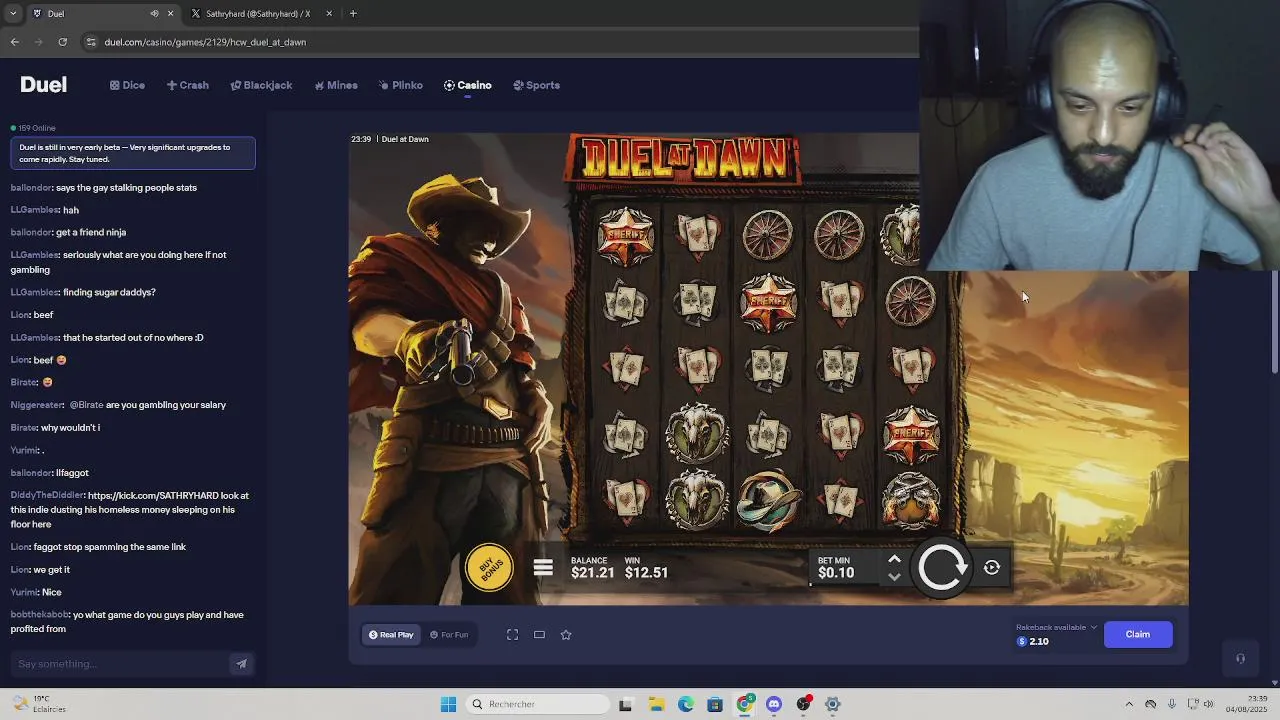The image size is (1280, 720).
Task: Open the weather widget showing 19°C
Action: point(38,704)
